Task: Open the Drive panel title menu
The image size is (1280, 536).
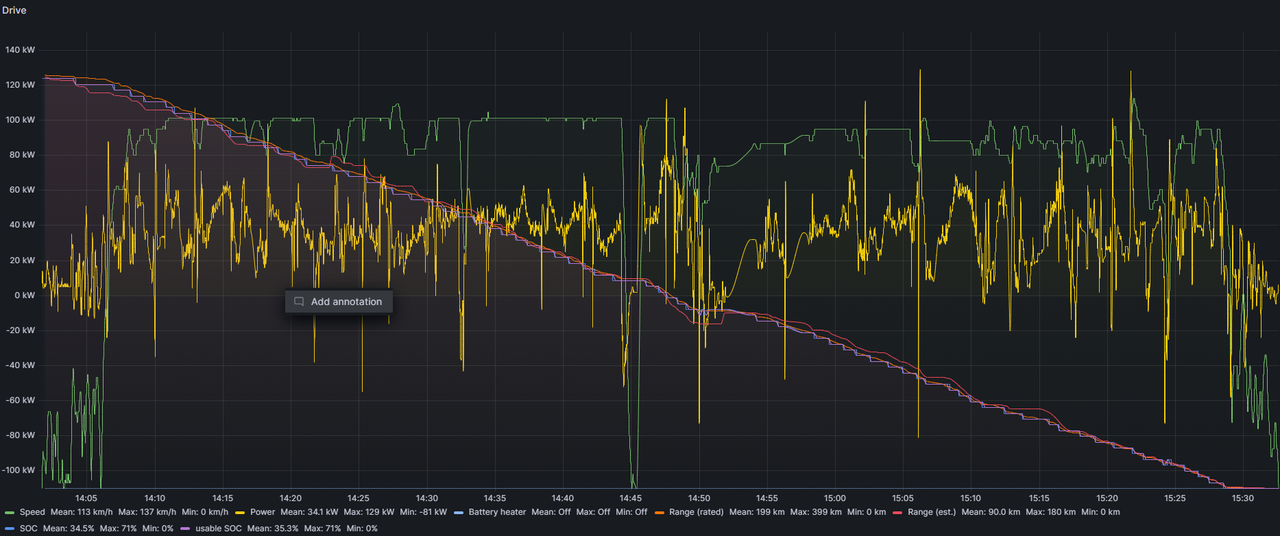Action: pyautogui.click(x=14, y=10)
